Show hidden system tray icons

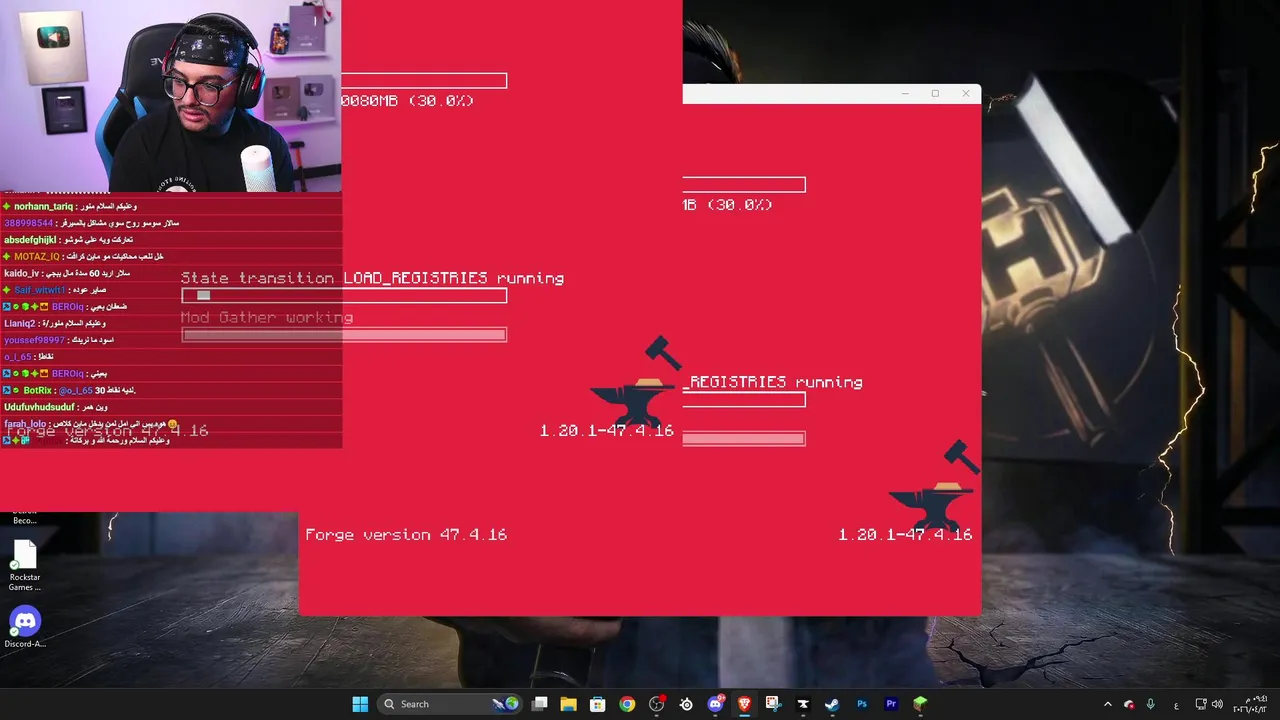[x=1107, y=704]
